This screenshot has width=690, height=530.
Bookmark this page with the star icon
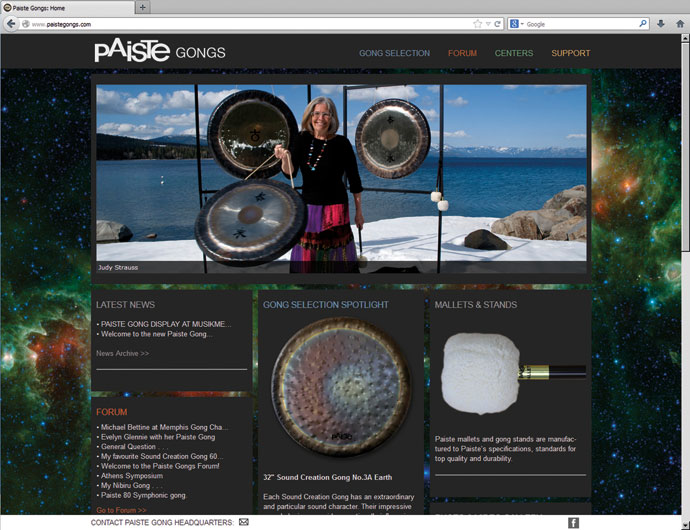pos(477,23)
